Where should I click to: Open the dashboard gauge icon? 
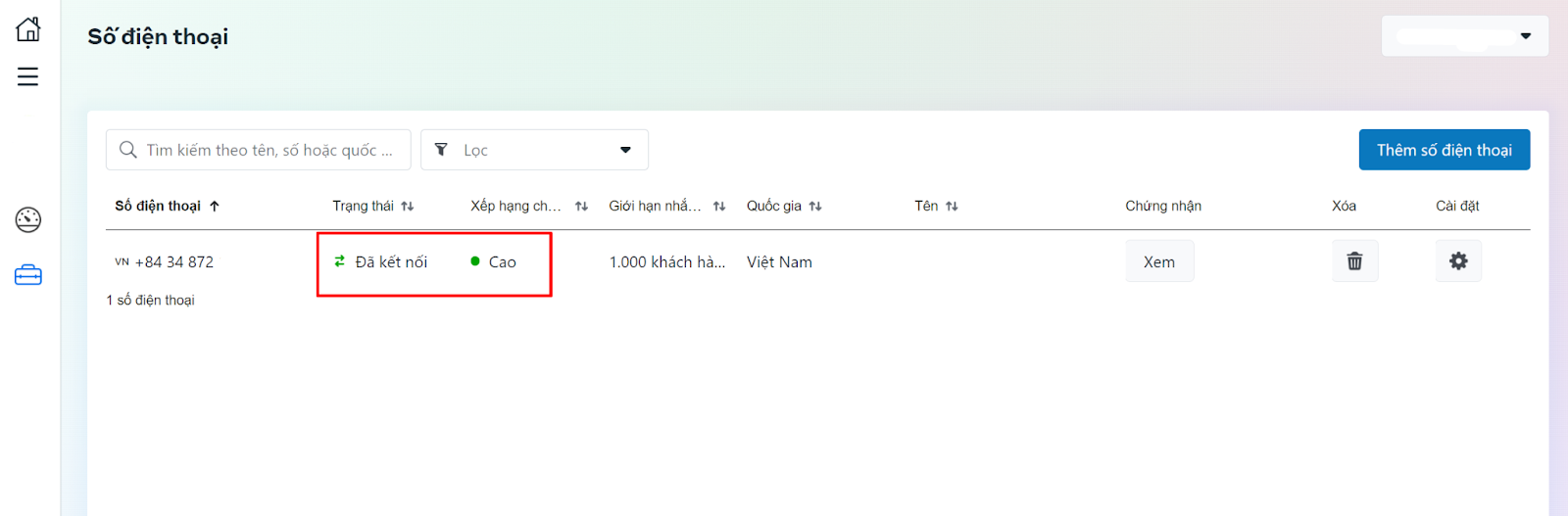coord(28,219)
